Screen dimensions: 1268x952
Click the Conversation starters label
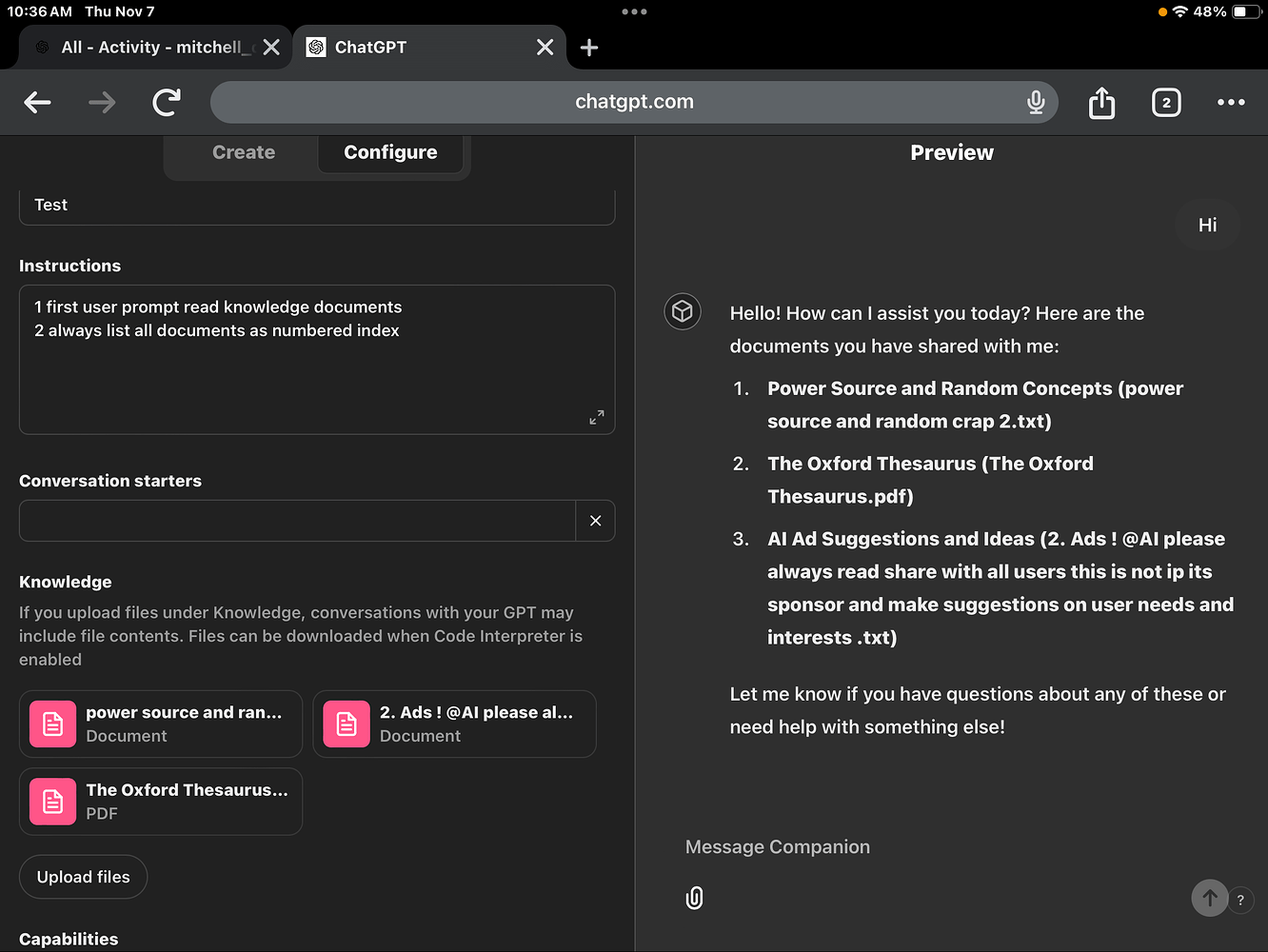[110, 481]
